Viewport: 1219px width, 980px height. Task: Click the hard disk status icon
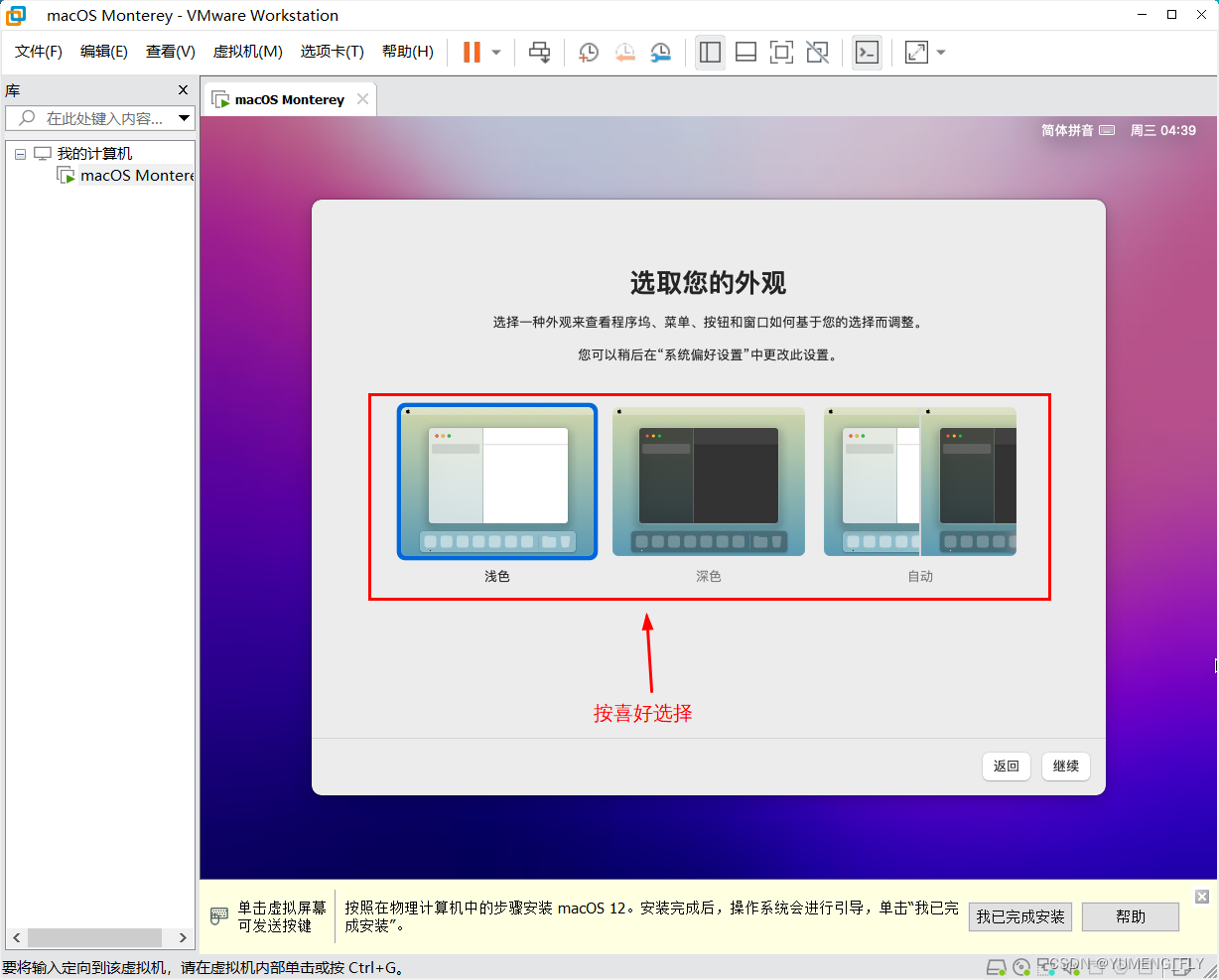coord(996,967)
